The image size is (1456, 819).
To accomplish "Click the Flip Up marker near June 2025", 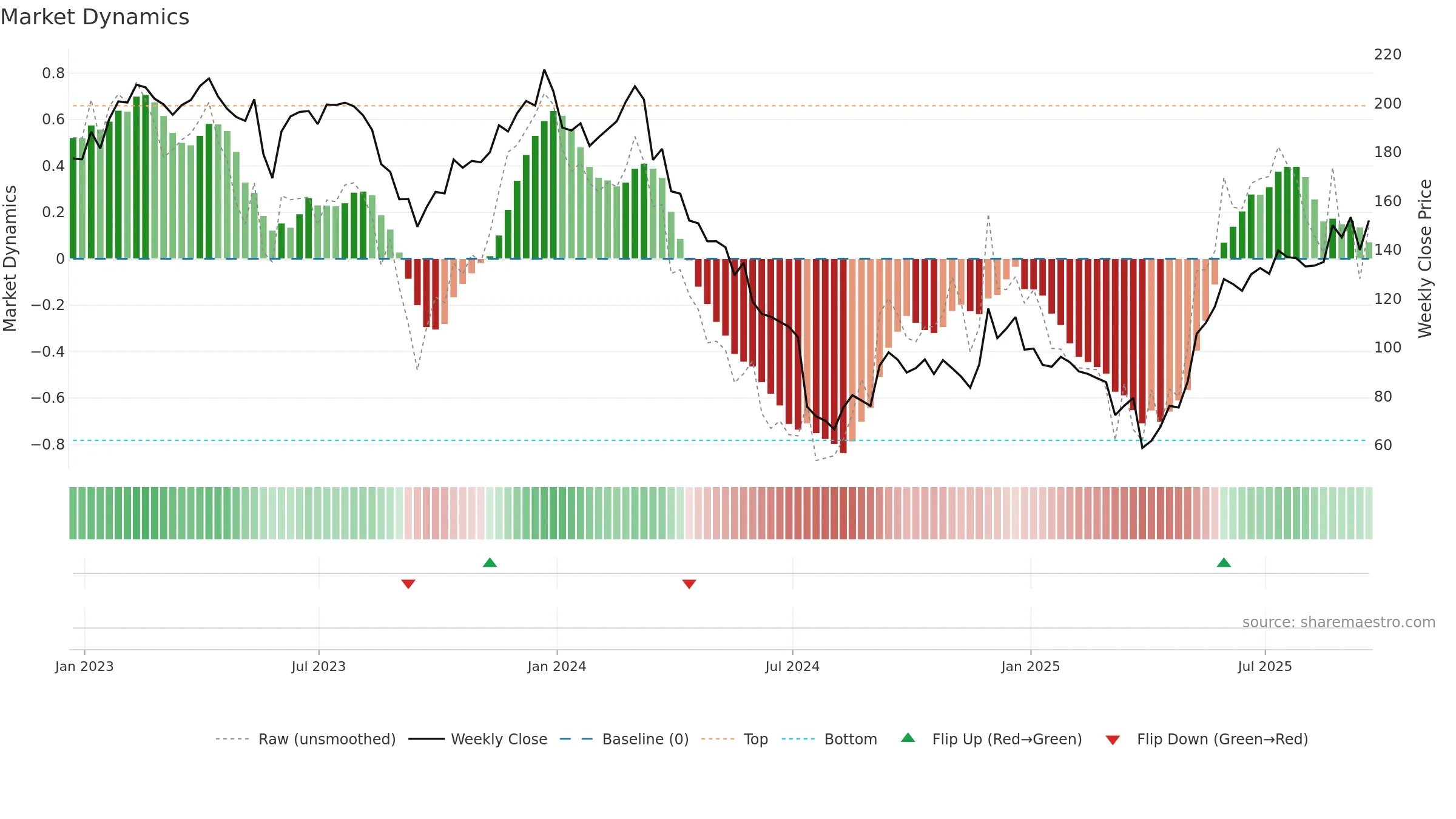I will [1224, 562].
